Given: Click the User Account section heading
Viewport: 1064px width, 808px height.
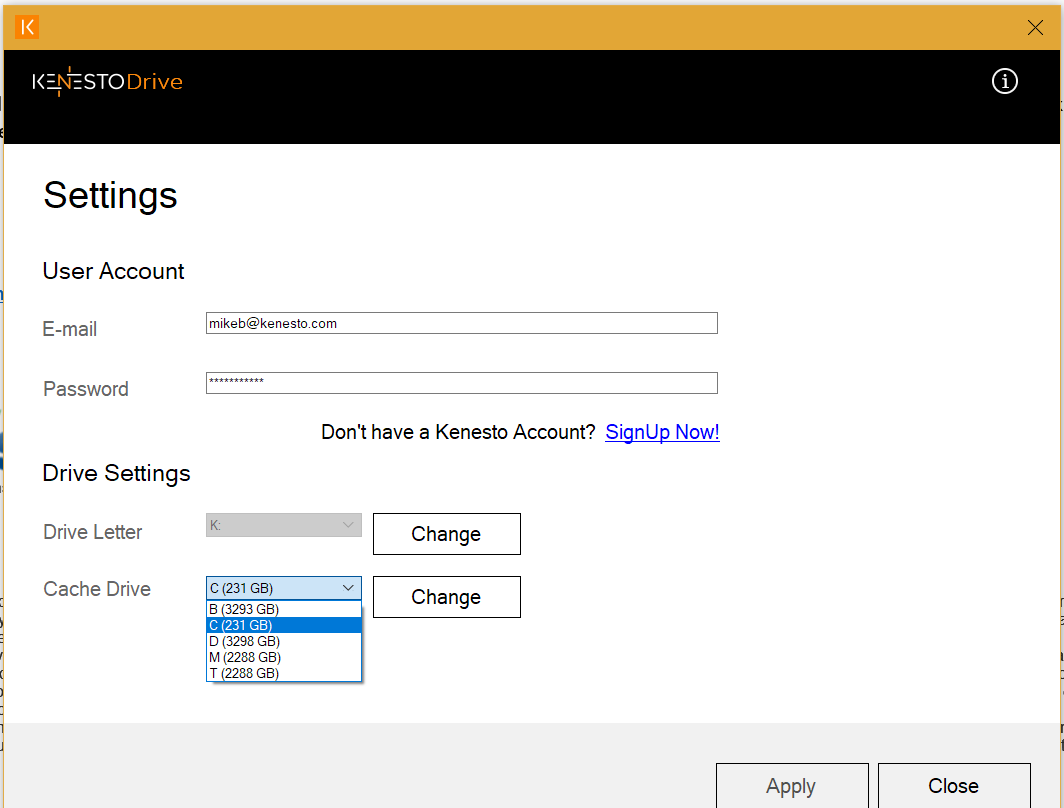Looking at the screenshot, I should [113, 271].
